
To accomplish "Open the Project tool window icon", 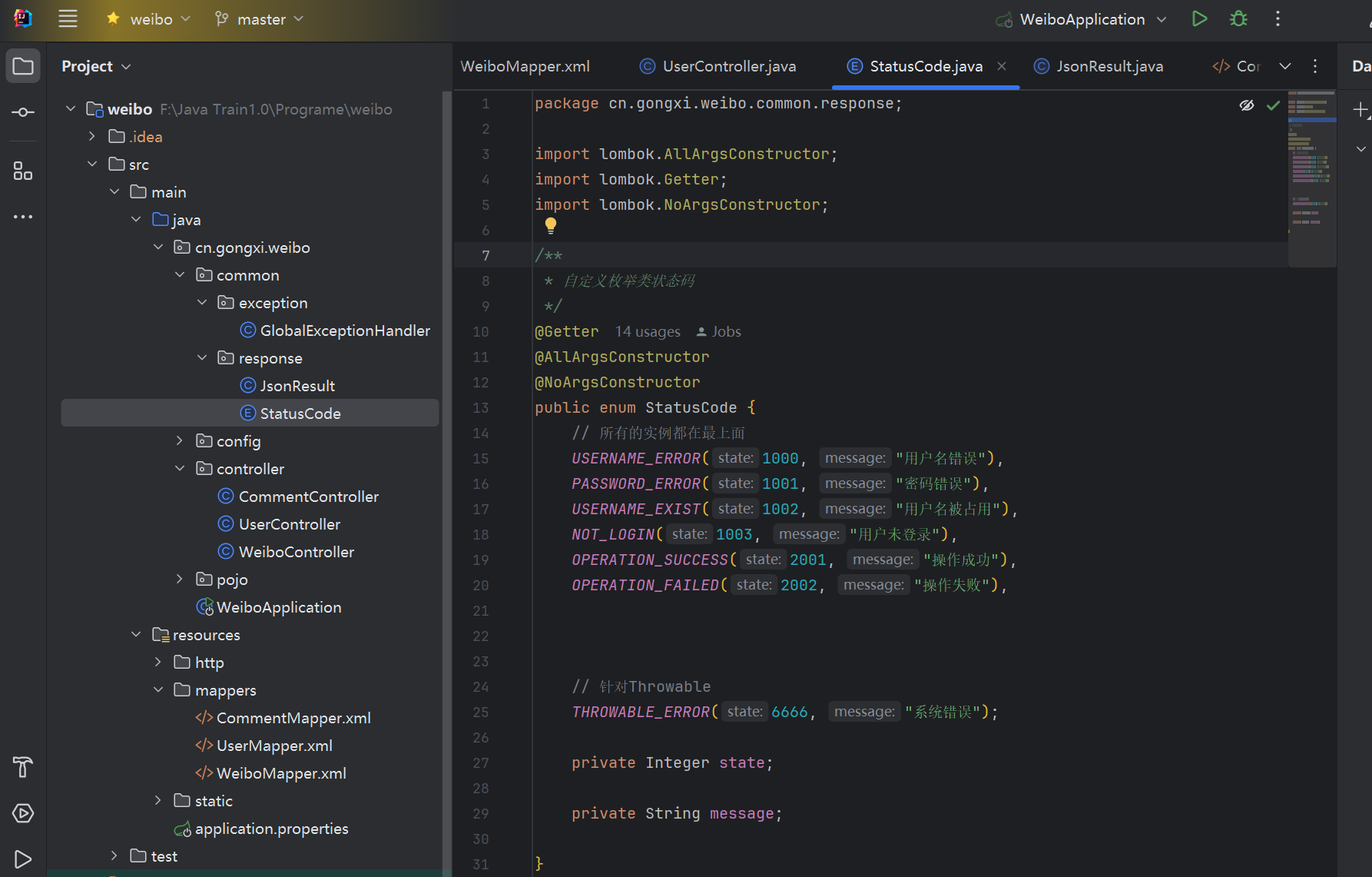I will click(x=23, y=66).
